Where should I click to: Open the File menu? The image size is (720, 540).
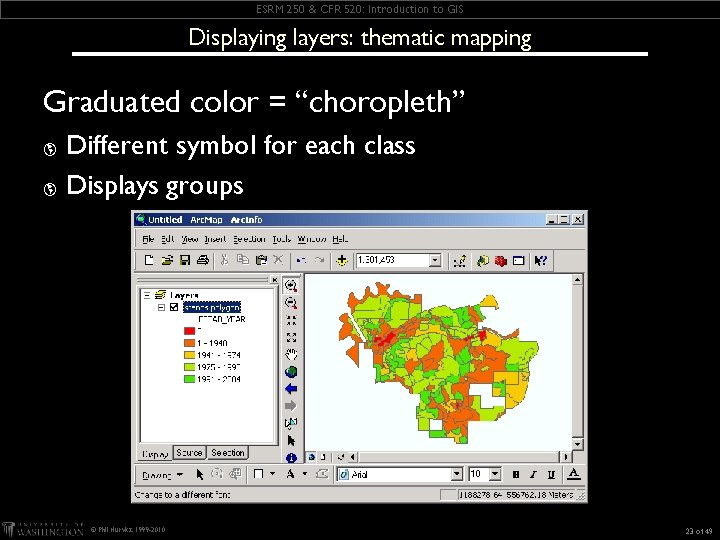[x=148, y=239]
